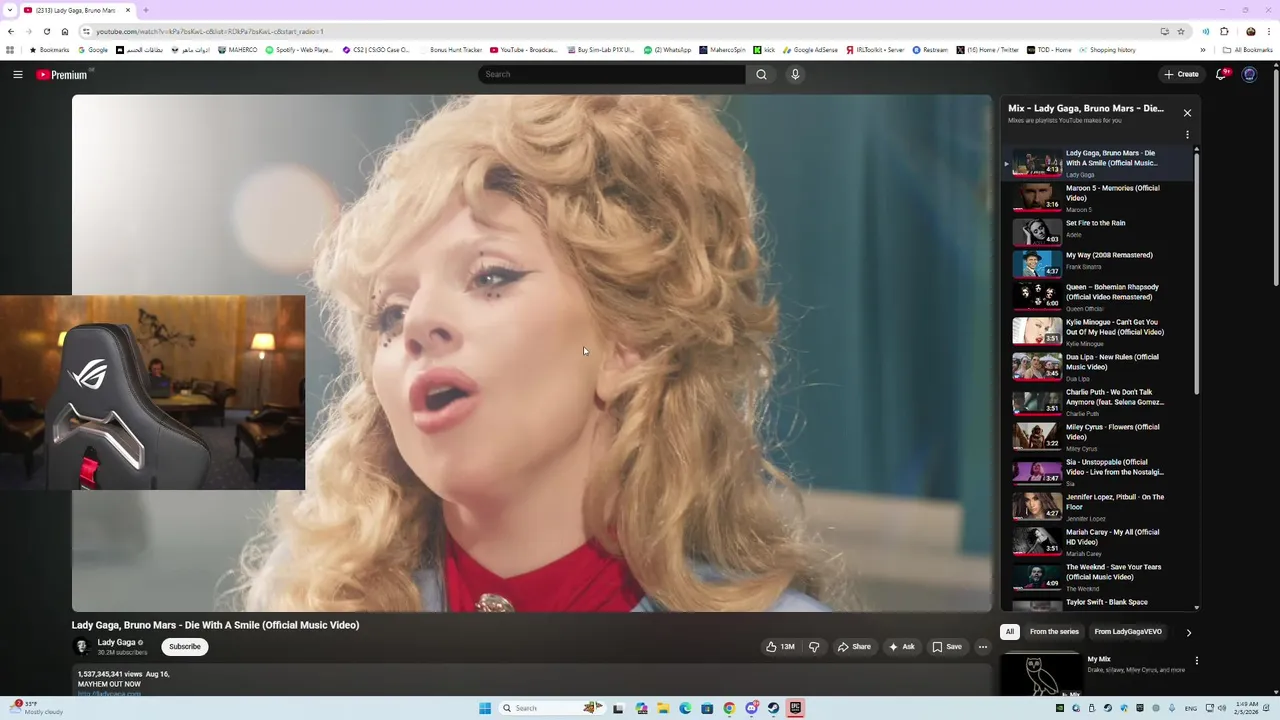Play Jennifer Lopez - On The Floor
Image resolution: width=1280 pixels, height=720 pixels.
click(1098, 507)
